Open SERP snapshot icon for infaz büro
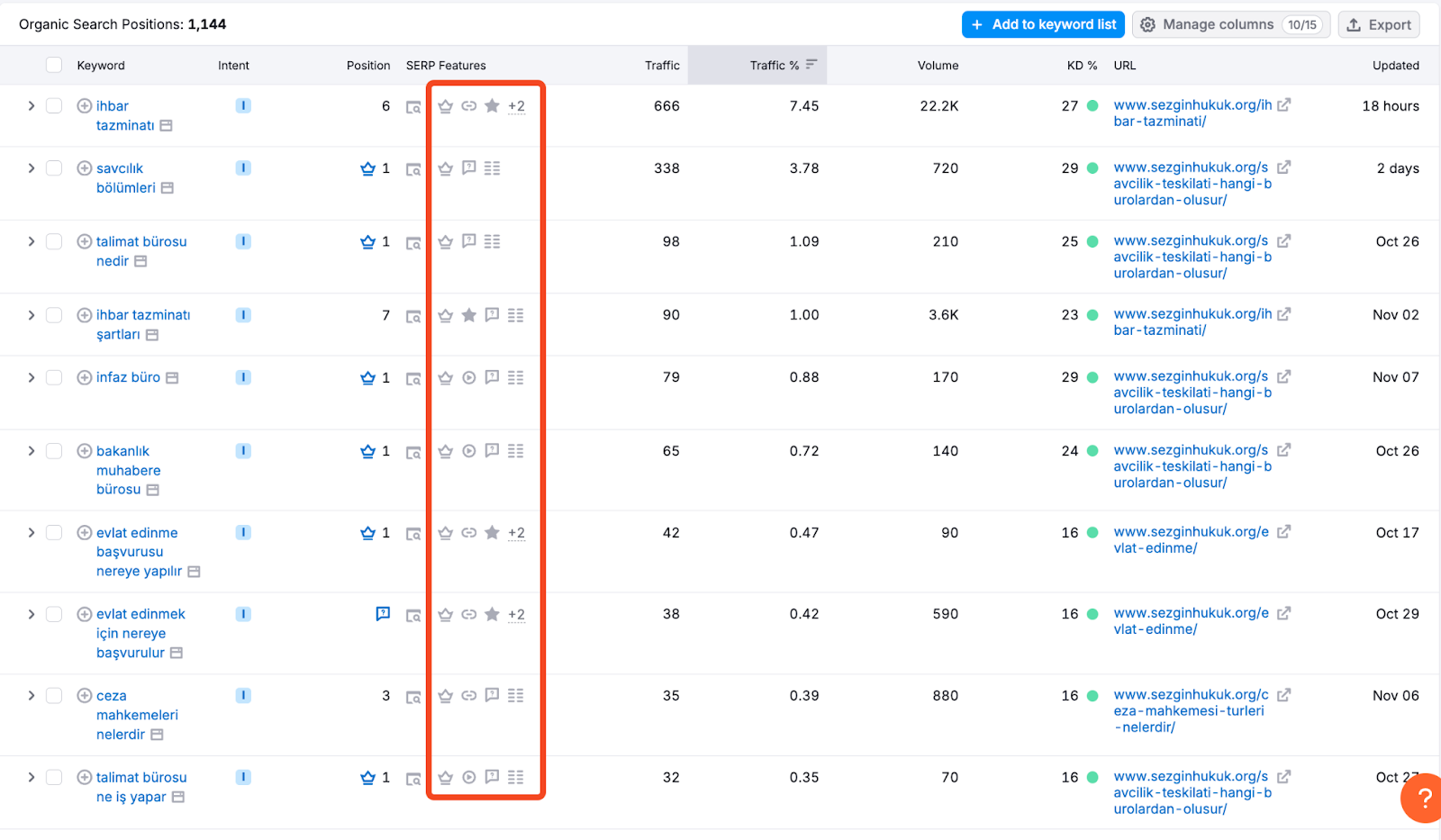This screenshot has width=1441, height=840. point(413,379)
